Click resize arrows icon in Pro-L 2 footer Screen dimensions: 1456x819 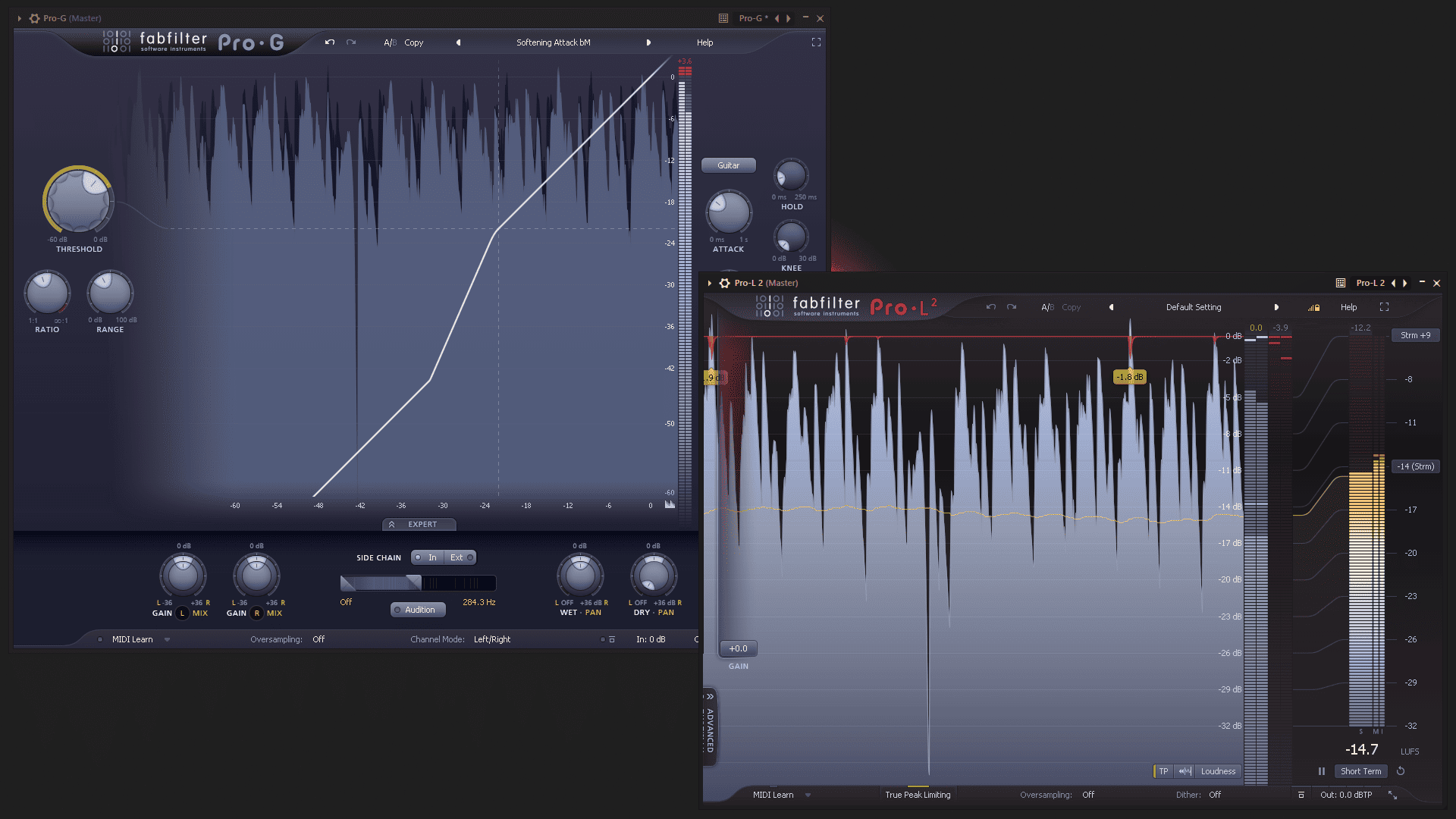(1392, 795)
